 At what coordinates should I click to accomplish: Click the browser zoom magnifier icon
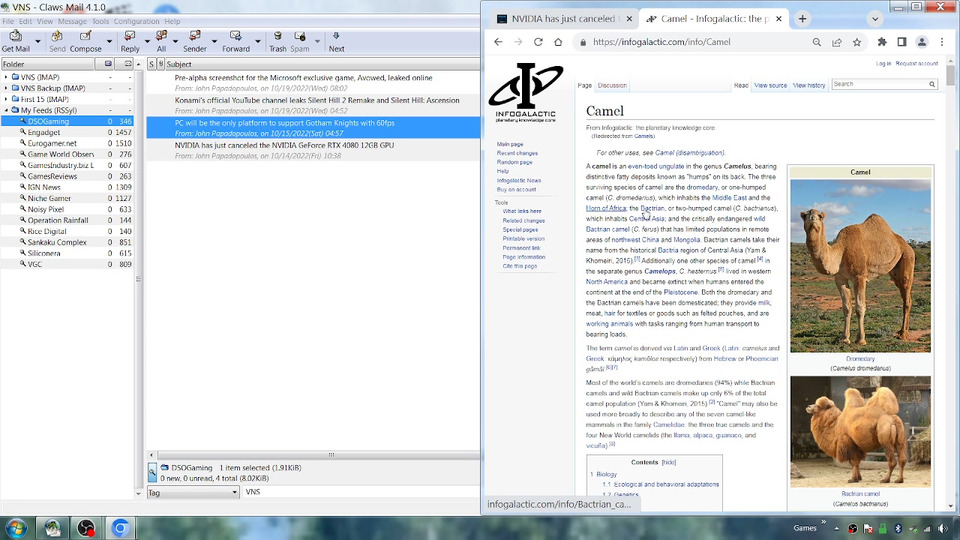817,42
